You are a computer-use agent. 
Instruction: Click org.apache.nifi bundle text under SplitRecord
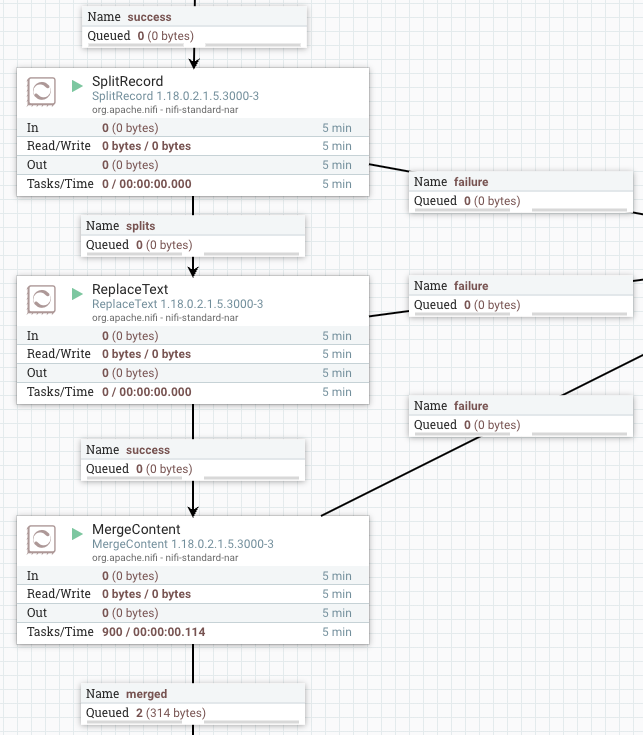coord(165,110)
